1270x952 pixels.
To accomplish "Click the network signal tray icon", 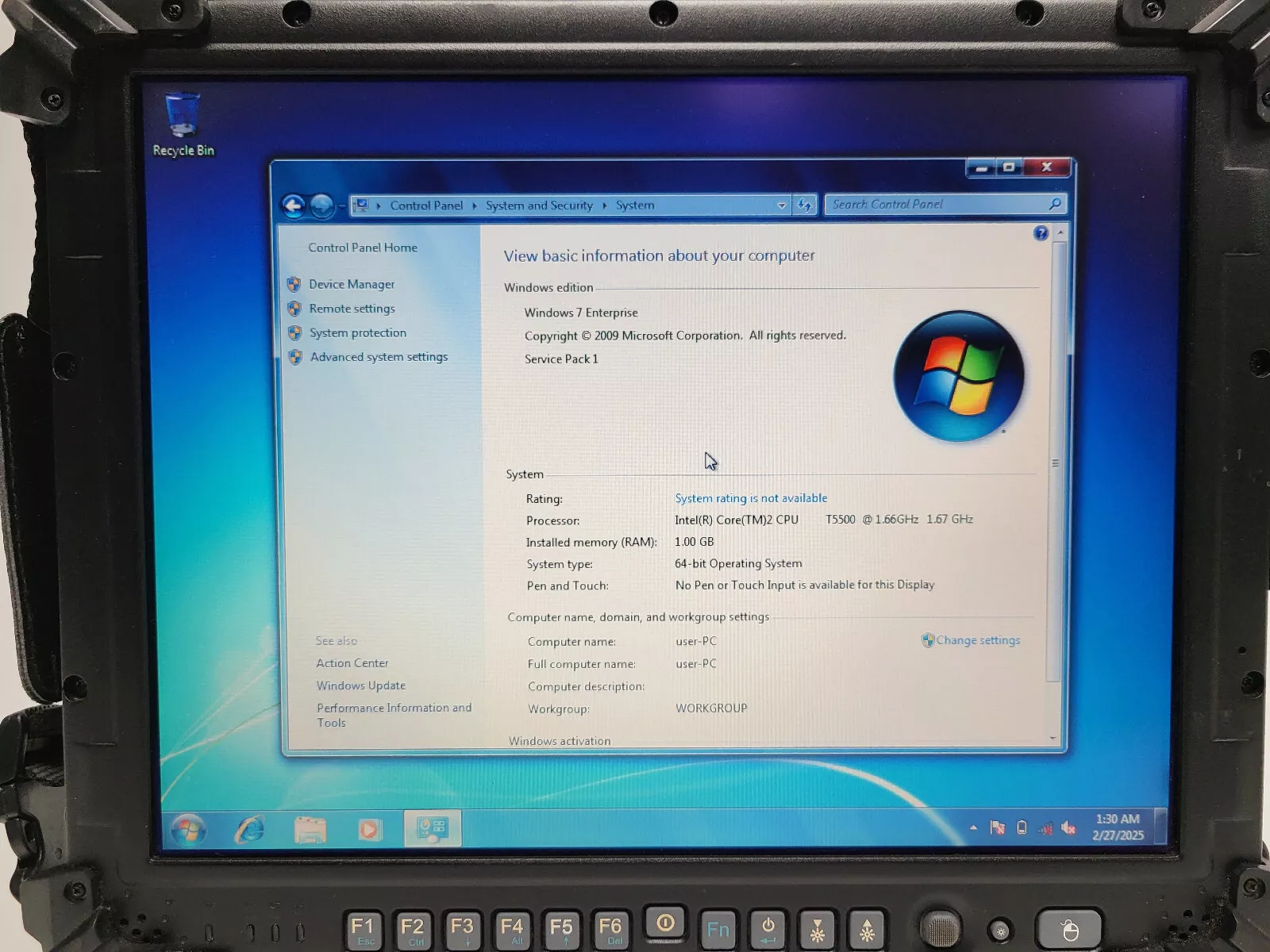I will 1045,829.
